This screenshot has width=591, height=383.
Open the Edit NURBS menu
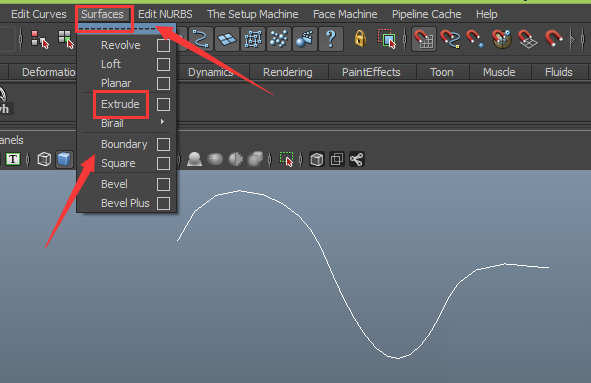165,14
